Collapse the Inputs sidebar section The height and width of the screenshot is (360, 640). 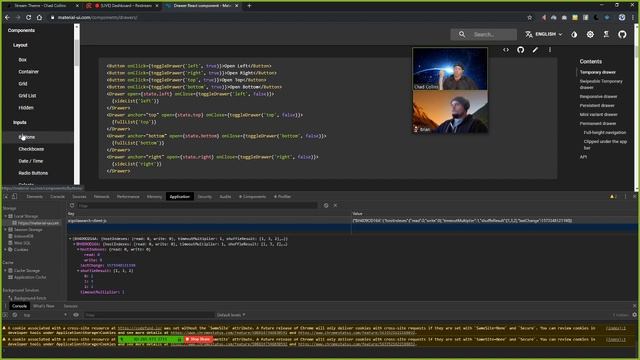20,122
